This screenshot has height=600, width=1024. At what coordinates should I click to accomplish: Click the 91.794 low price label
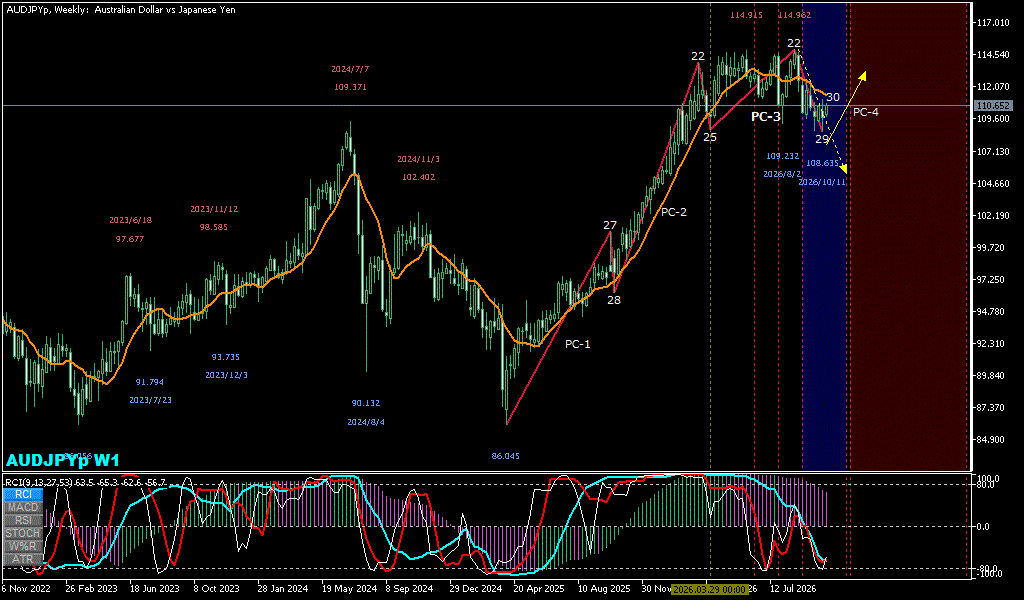point(150,382)
